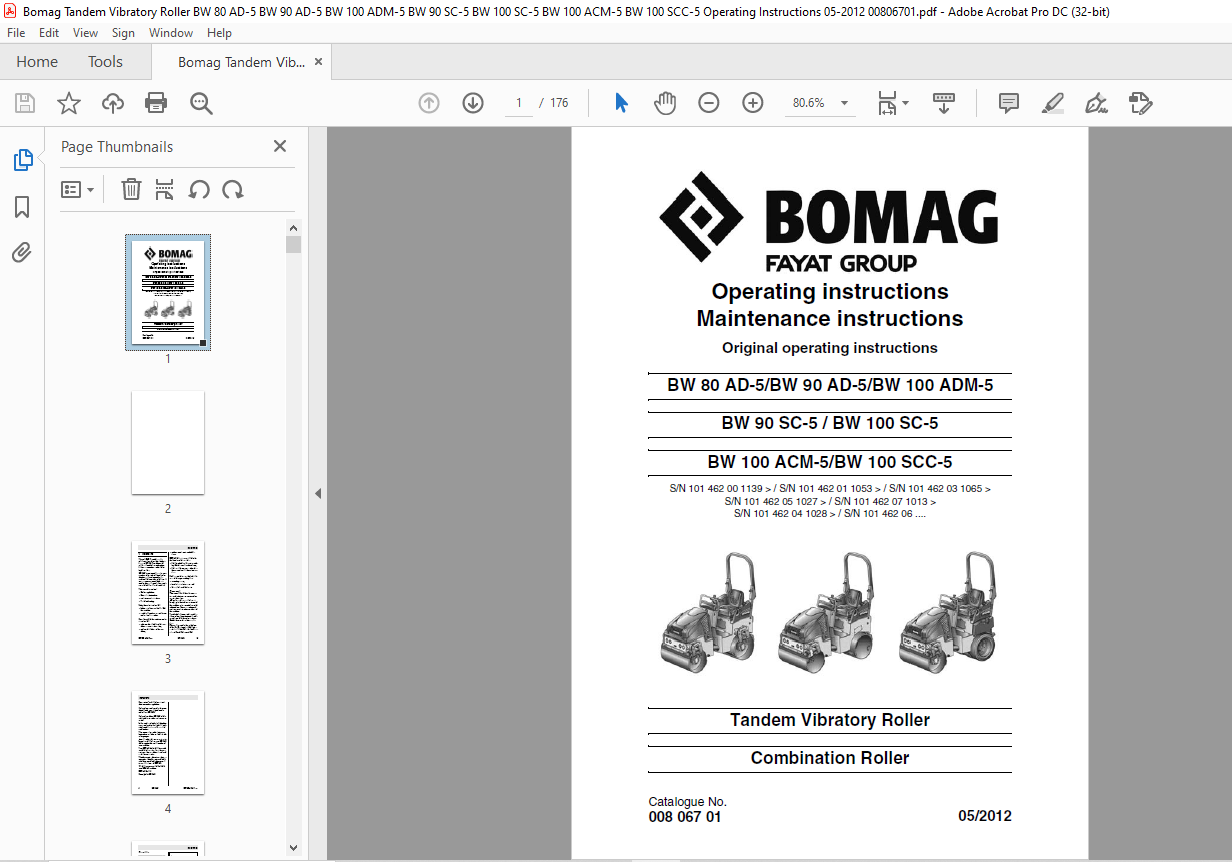Print the document using printer icon
This screenshot has height=862, width=1232.
(156, 103)
